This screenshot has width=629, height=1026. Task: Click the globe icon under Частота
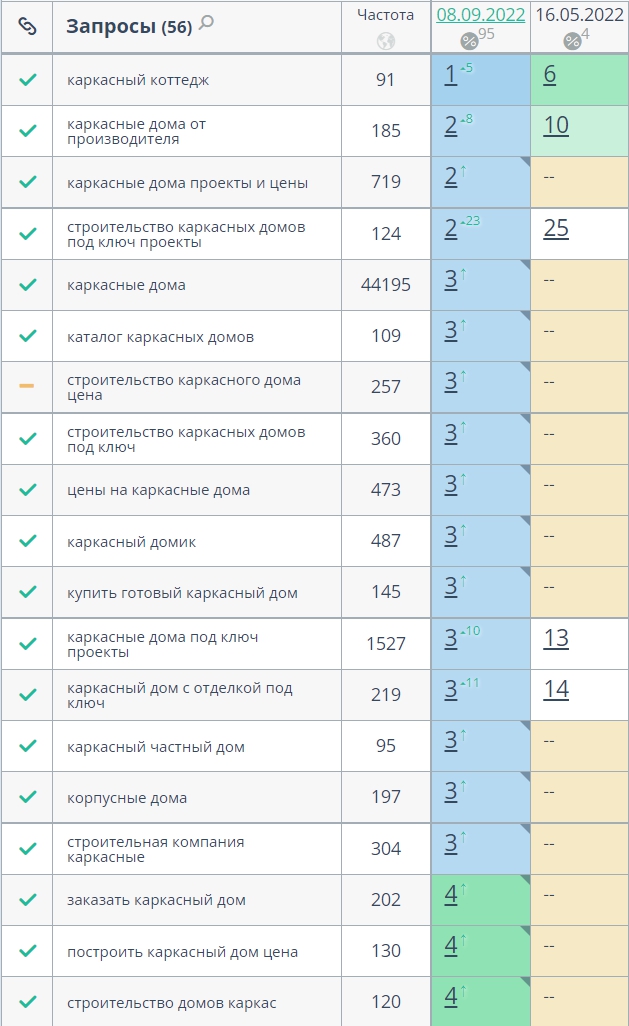point(386,41)
